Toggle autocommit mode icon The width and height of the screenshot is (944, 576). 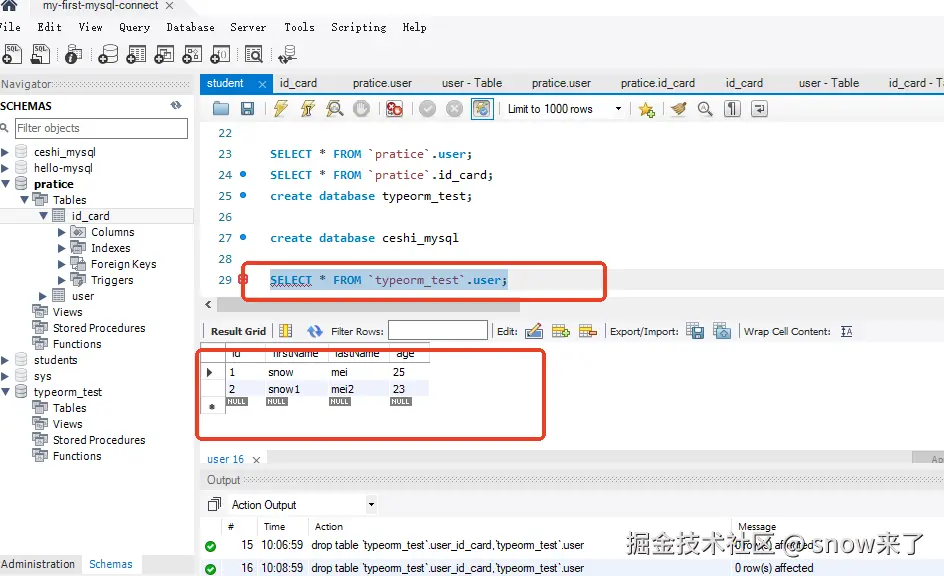[x=482, y=109]
